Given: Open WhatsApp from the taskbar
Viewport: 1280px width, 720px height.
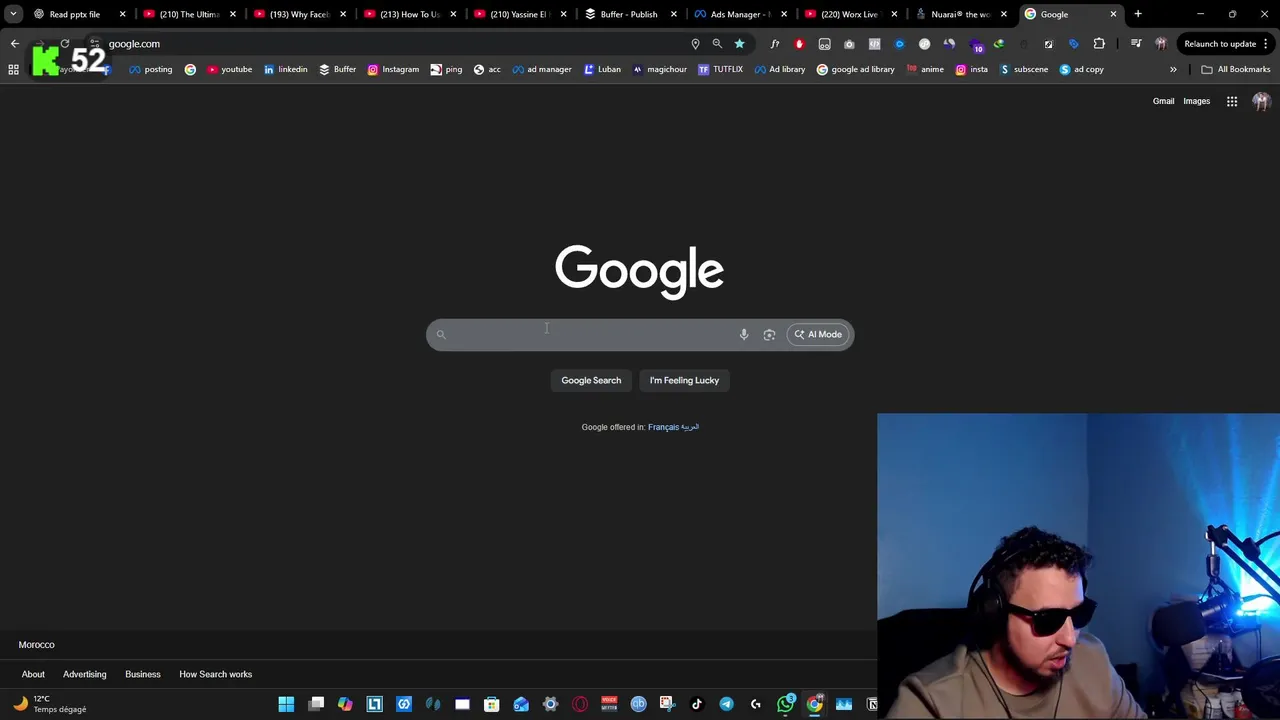Looking at the screenshot, I should pos(785,704).
